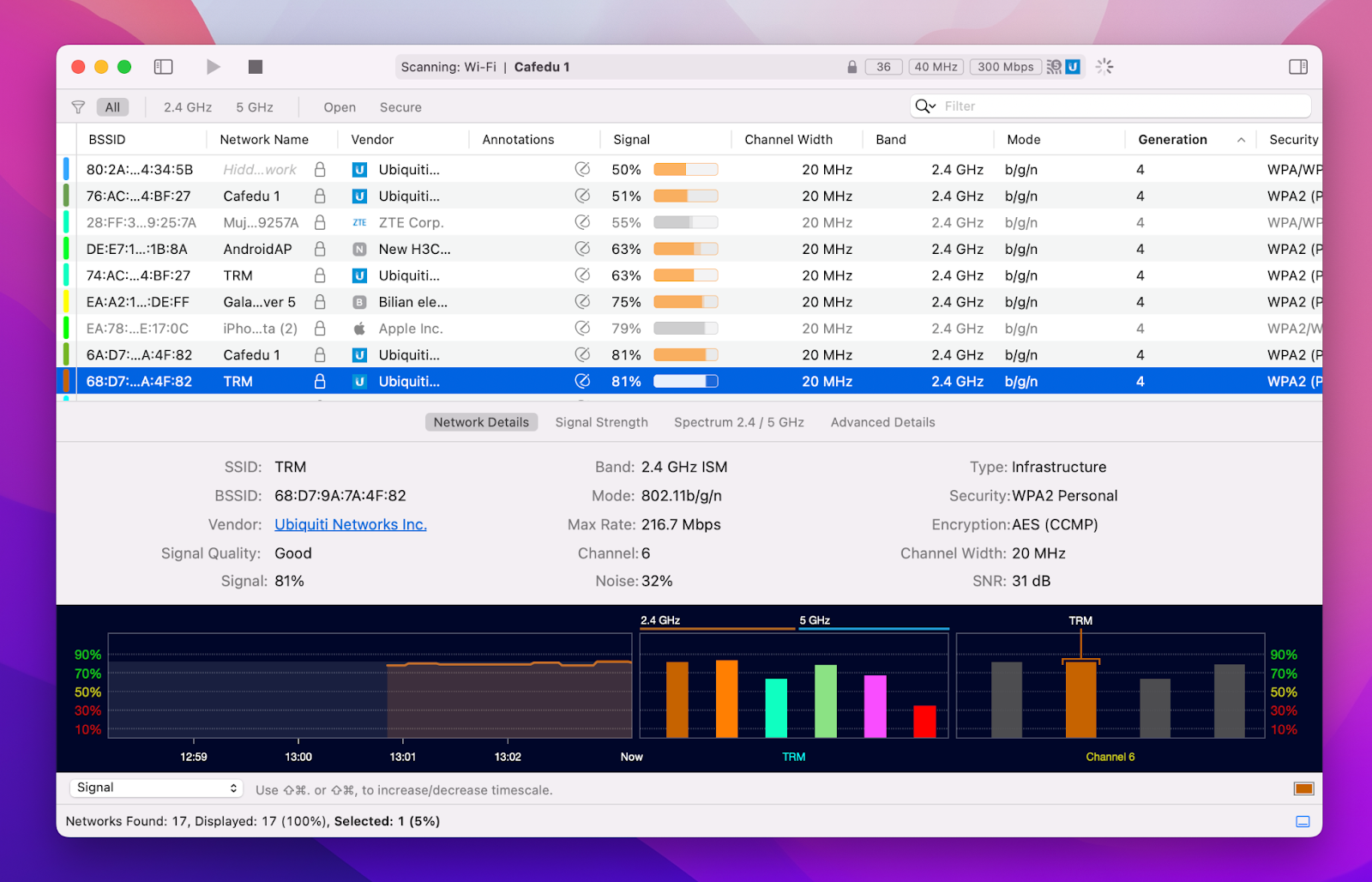
Task: Enable the 2.4 GHz band filter
Action: pos(188,107)
